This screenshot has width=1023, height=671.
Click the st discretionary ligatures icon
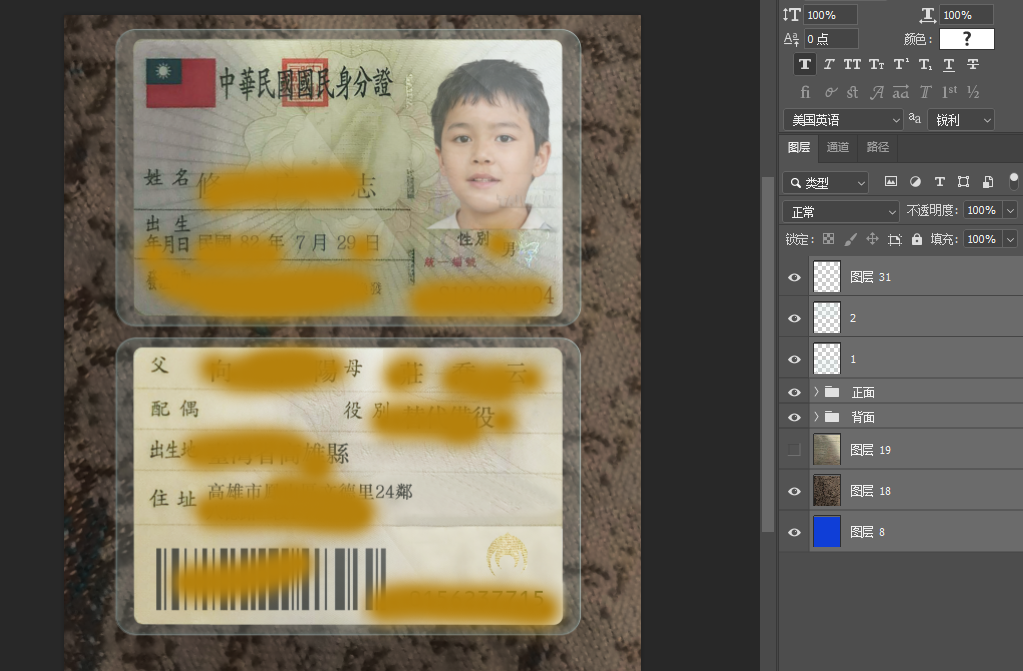[852, 92]
